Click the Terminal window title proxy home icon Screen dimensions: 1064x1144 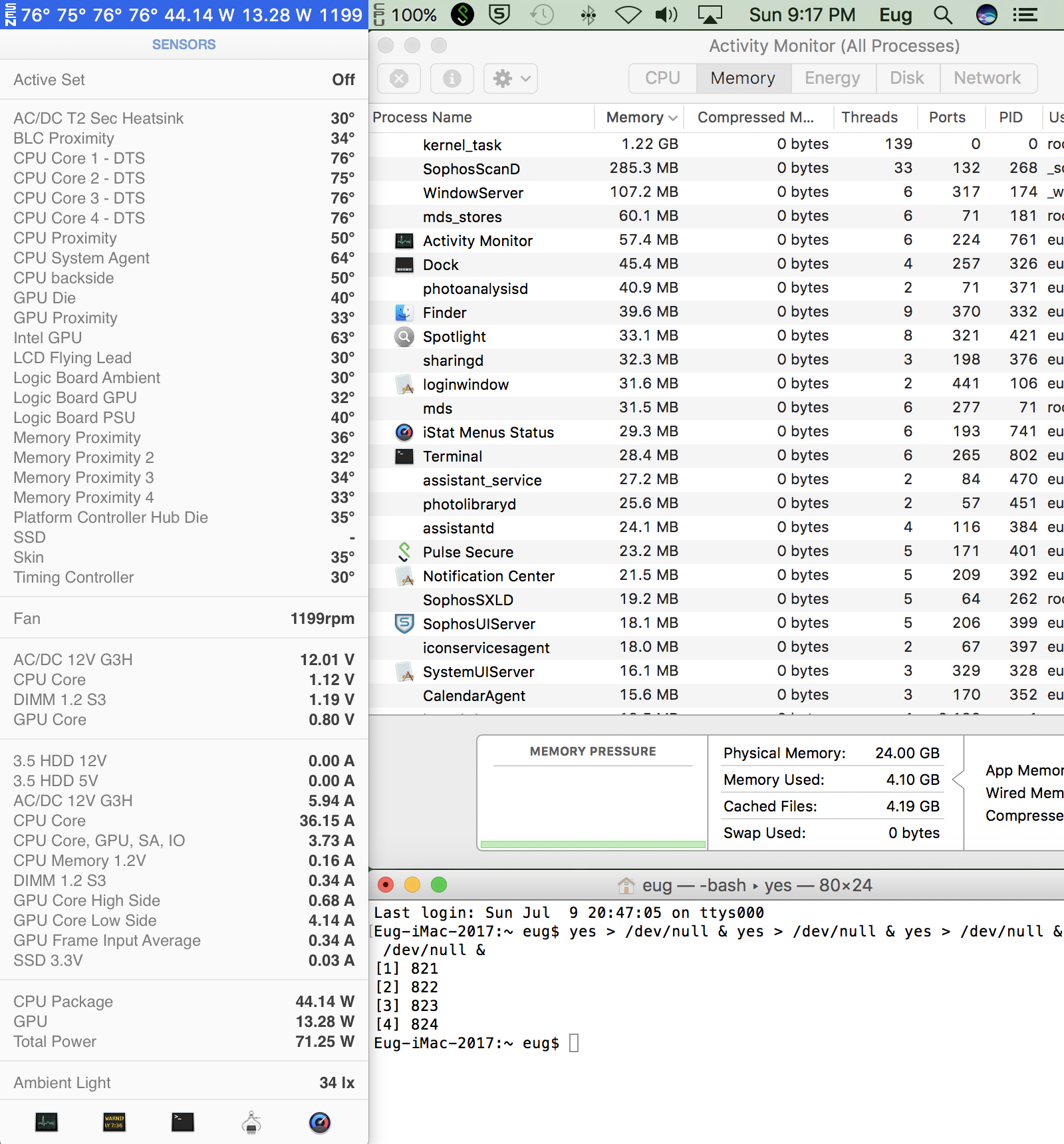(626, 885)
